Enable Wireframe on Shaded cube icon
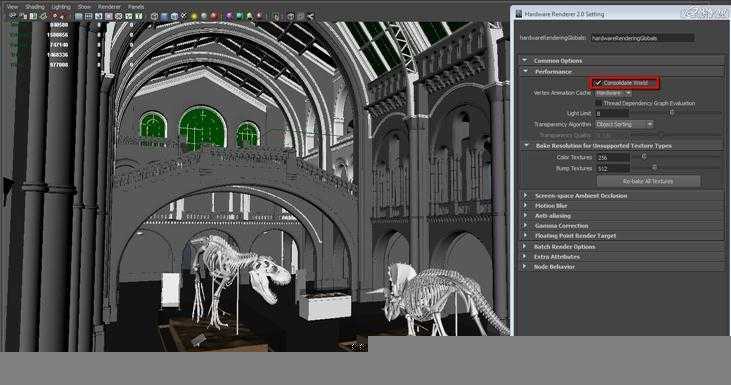The height and width of the screenshot is (385, 731). pyautogui.click(x=174, y=16)
